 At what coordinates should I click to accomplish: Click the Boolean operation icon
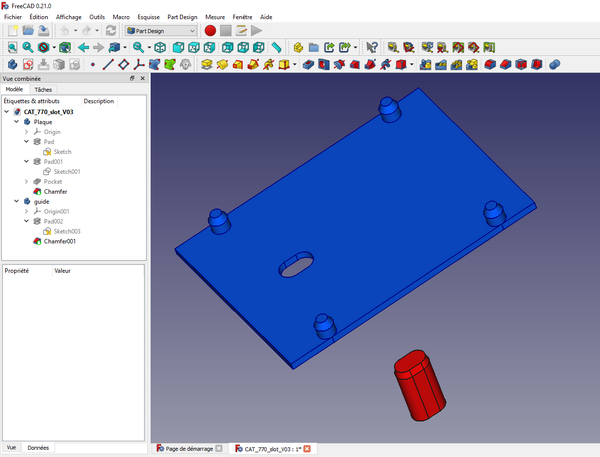point(556,64)
